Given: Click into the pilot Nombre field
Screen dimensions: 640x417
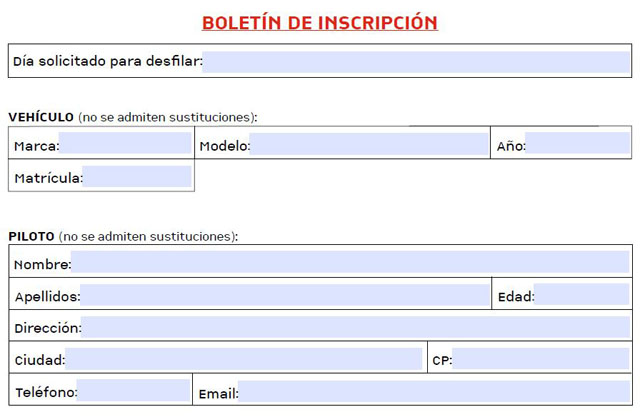Looking at the screenshot, I should coord(351,263).
